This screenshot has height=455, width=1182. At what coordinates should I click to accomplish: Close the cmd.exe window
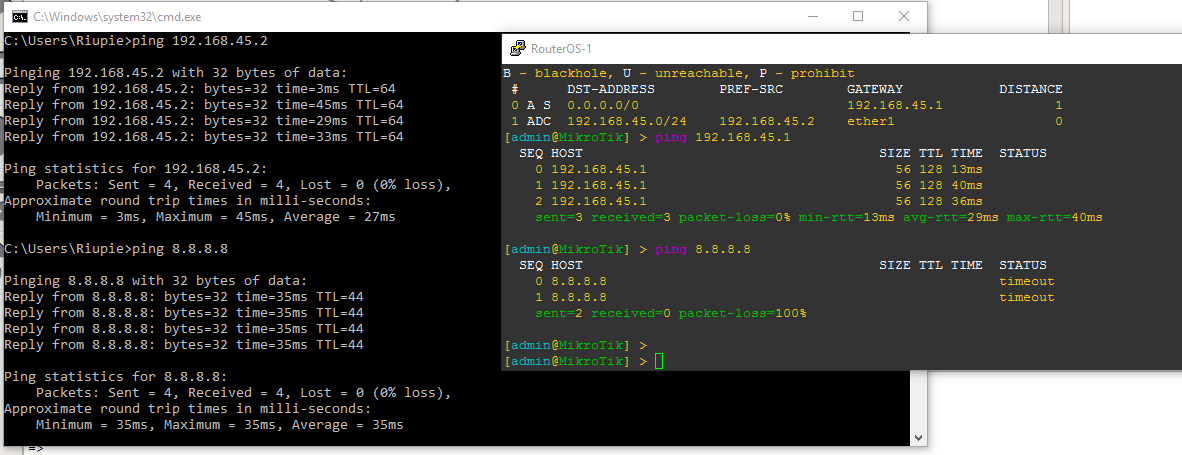click(904, 17)
